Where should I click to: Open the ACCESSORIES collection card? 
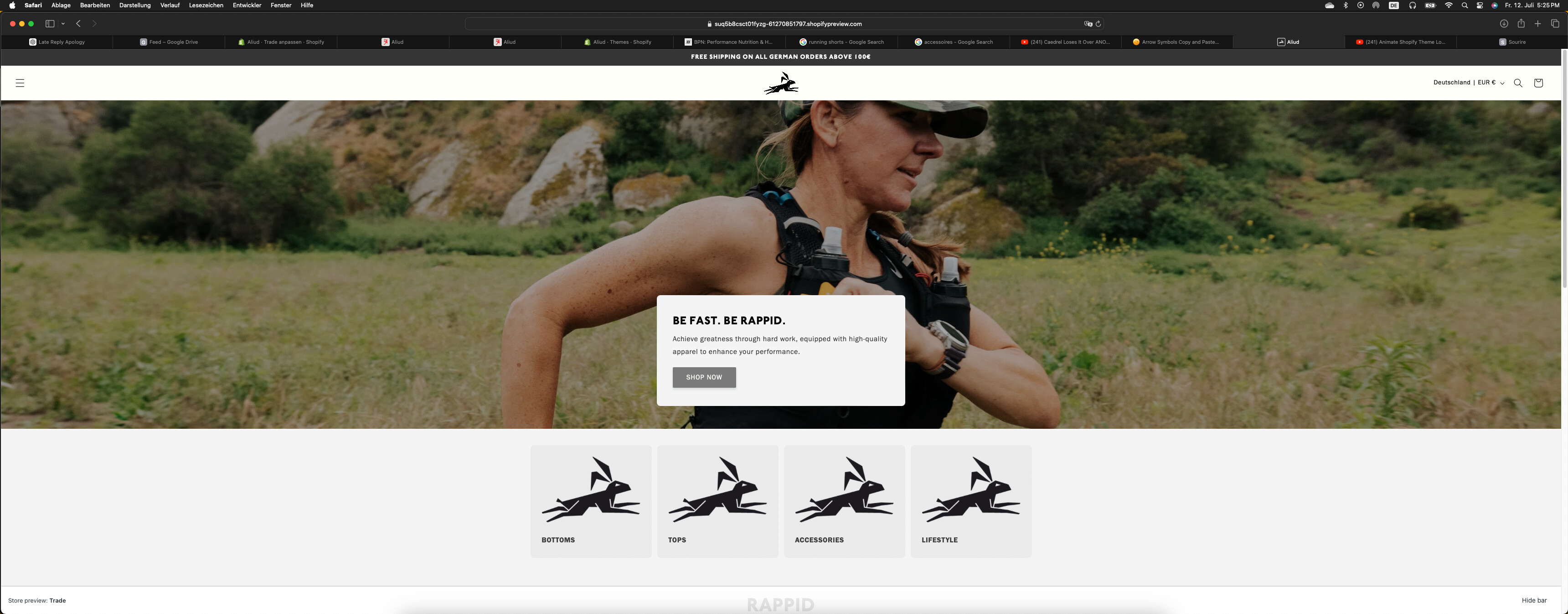point(844,501)
